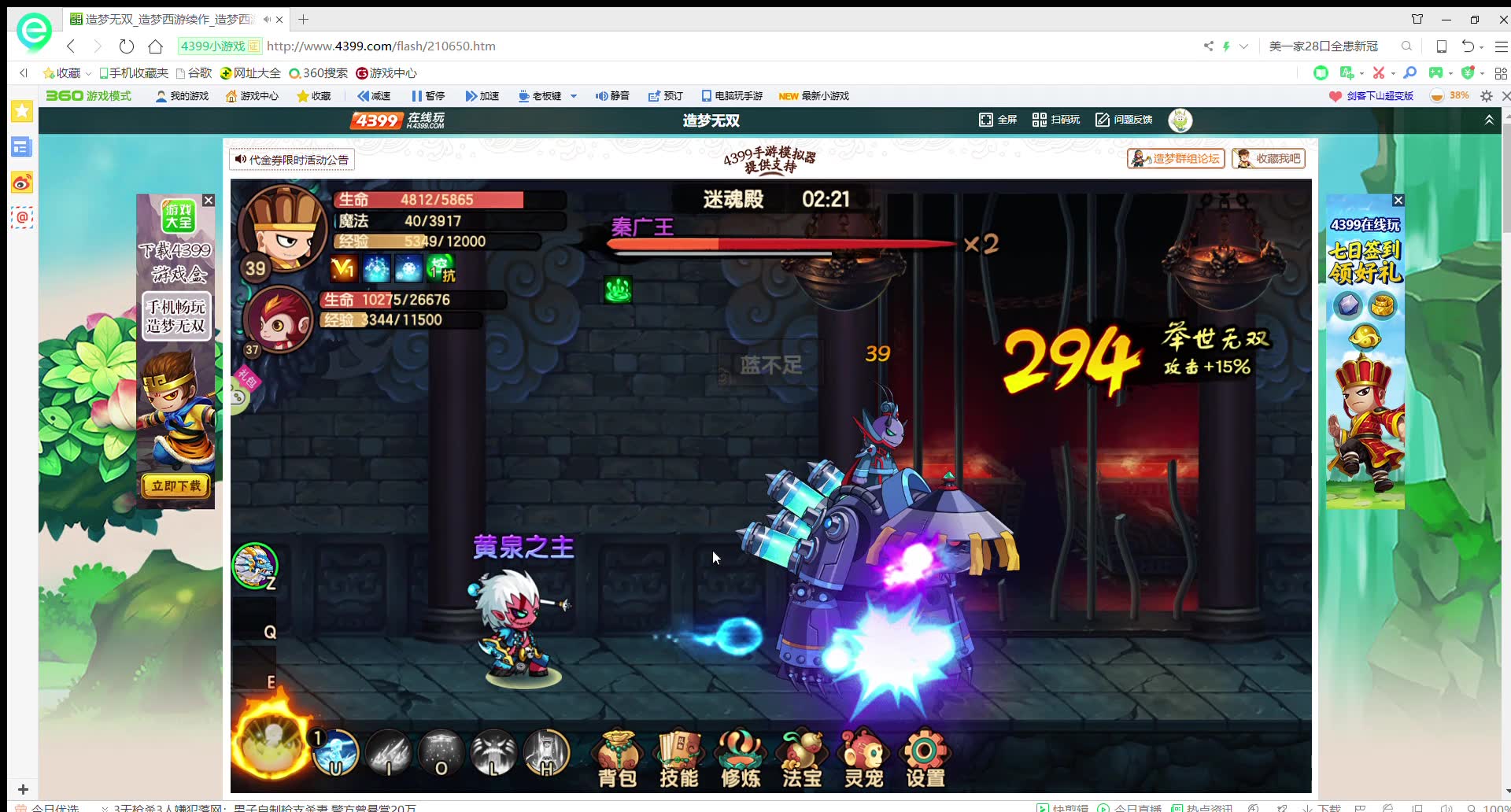Expand the 收藏 bookmarks dropdown arrow
The image size is (1511, 812).
pyautogui.click(x=88, y=73)
